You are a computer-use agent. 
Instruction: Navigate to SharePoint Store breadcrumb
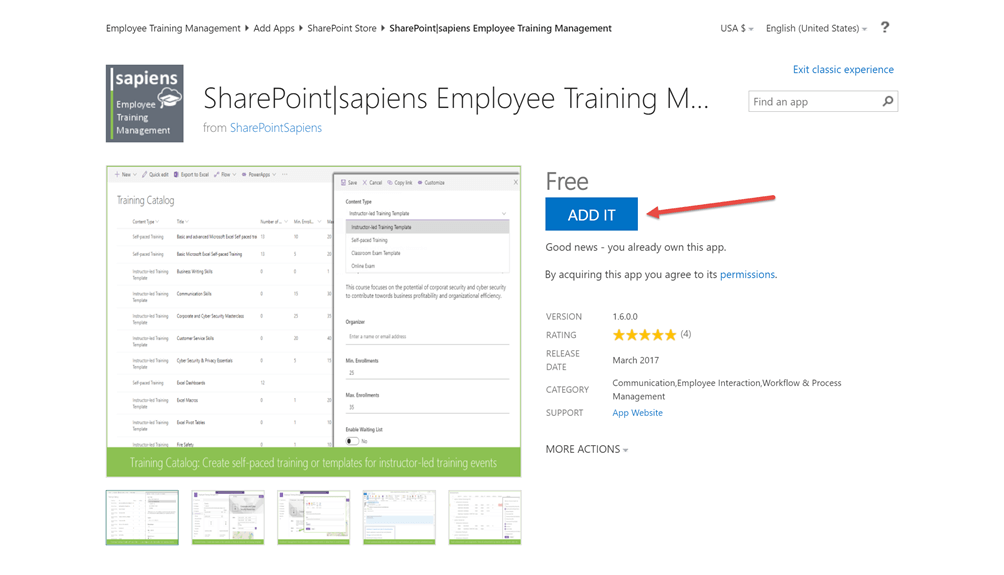click(x=341, y=29)
